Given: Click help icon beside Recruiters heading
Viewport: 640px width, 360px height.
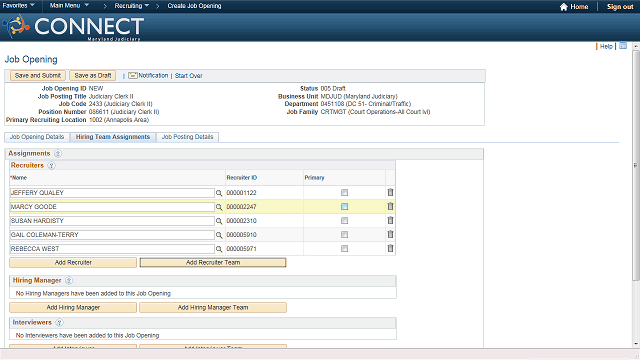Looking at the screenshot, I should click(x=51, y=165).
